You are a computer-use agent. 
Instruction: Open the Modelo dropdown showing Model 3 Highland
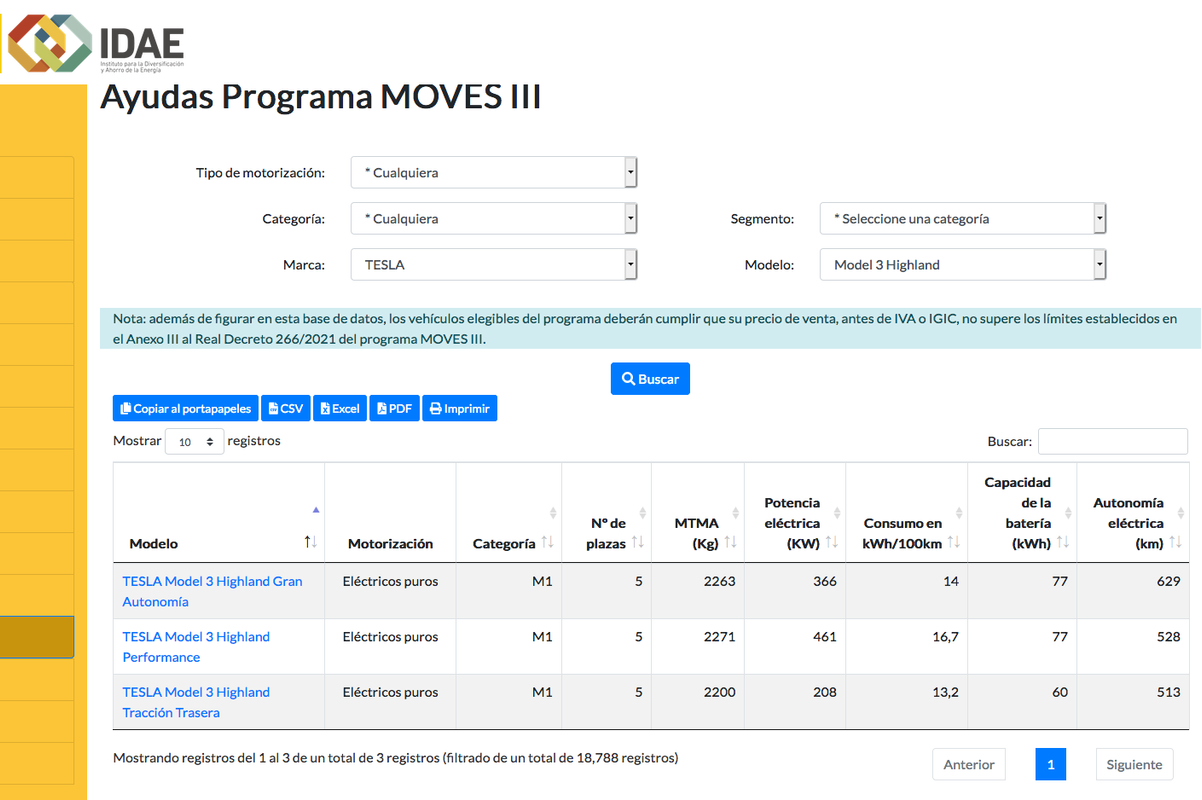(963, 265)
